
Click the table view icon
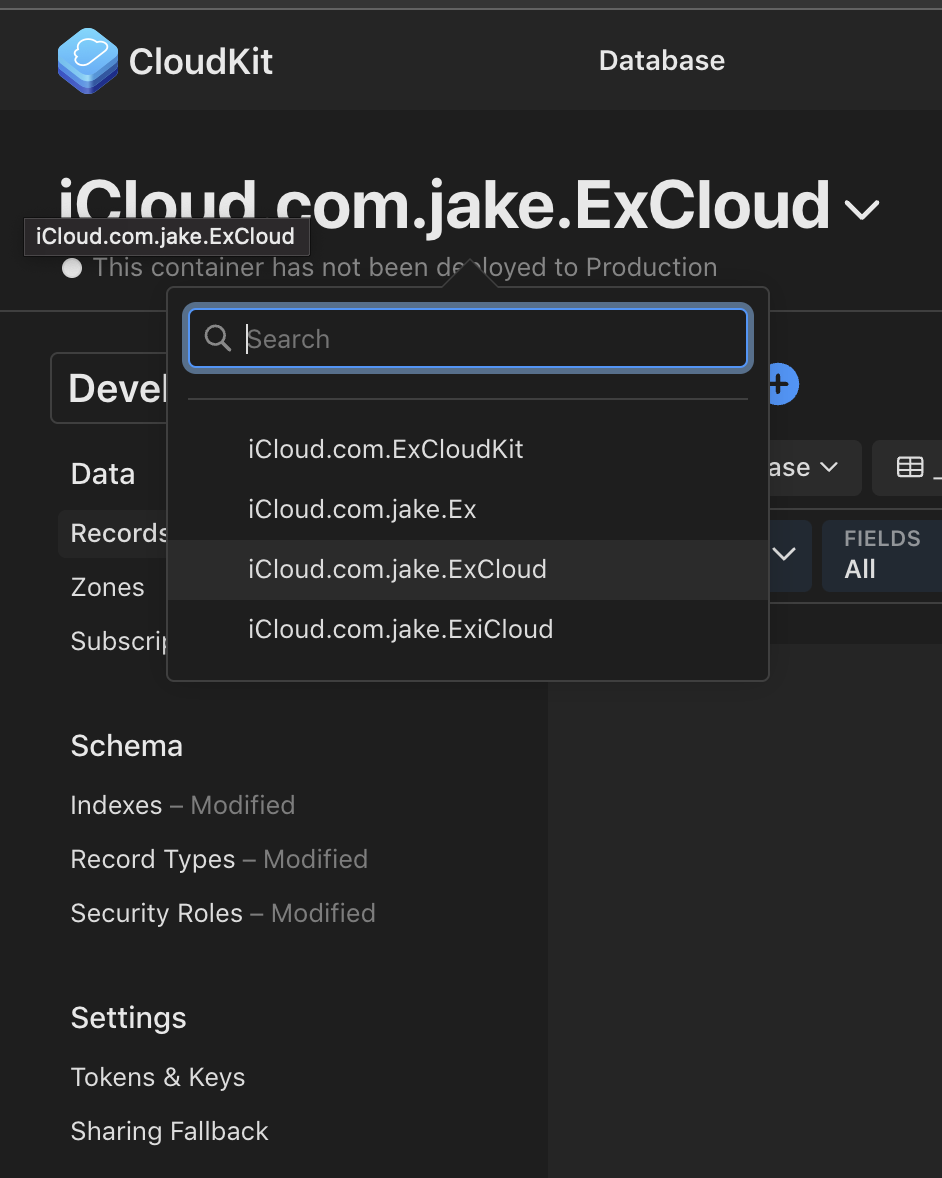click(x=910, y=467)
